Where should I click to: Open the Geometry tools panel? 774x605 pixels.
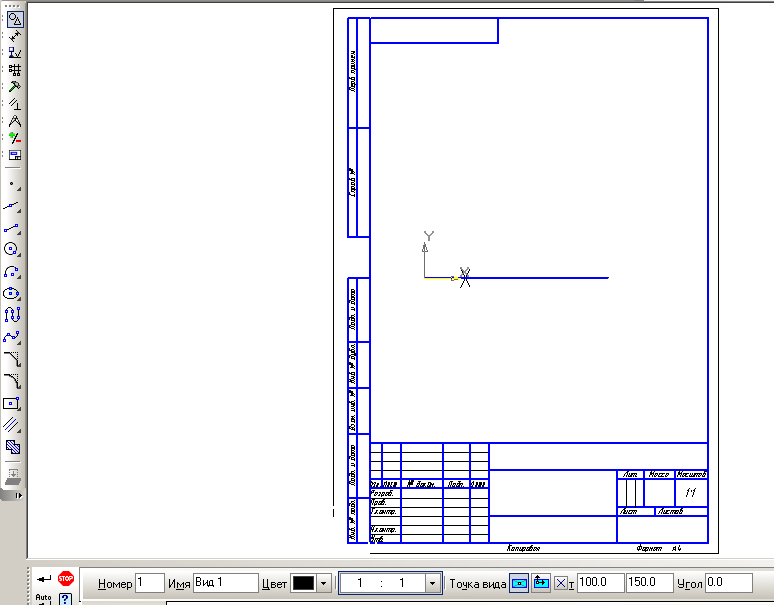click(15, 19)
